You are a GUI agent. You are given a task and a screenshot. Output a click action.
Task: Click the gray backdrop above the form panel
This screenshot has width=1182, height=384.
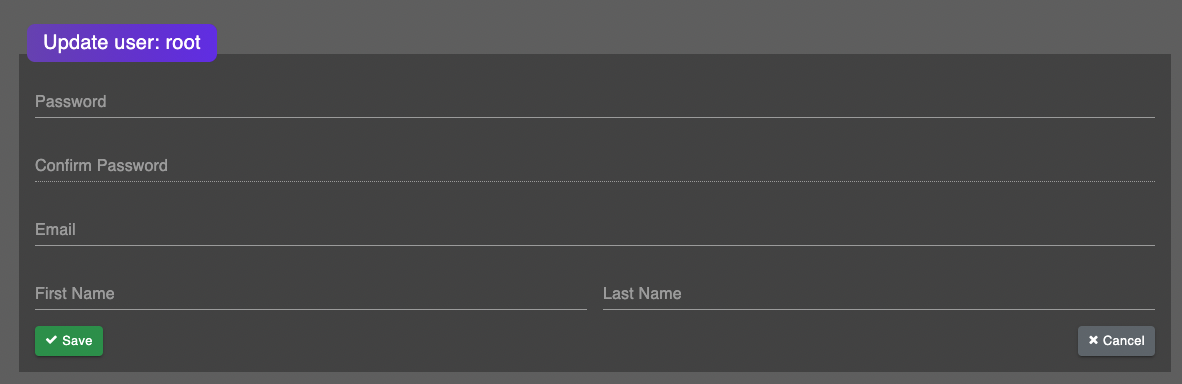pyautogui.click(x=678, y=26)
